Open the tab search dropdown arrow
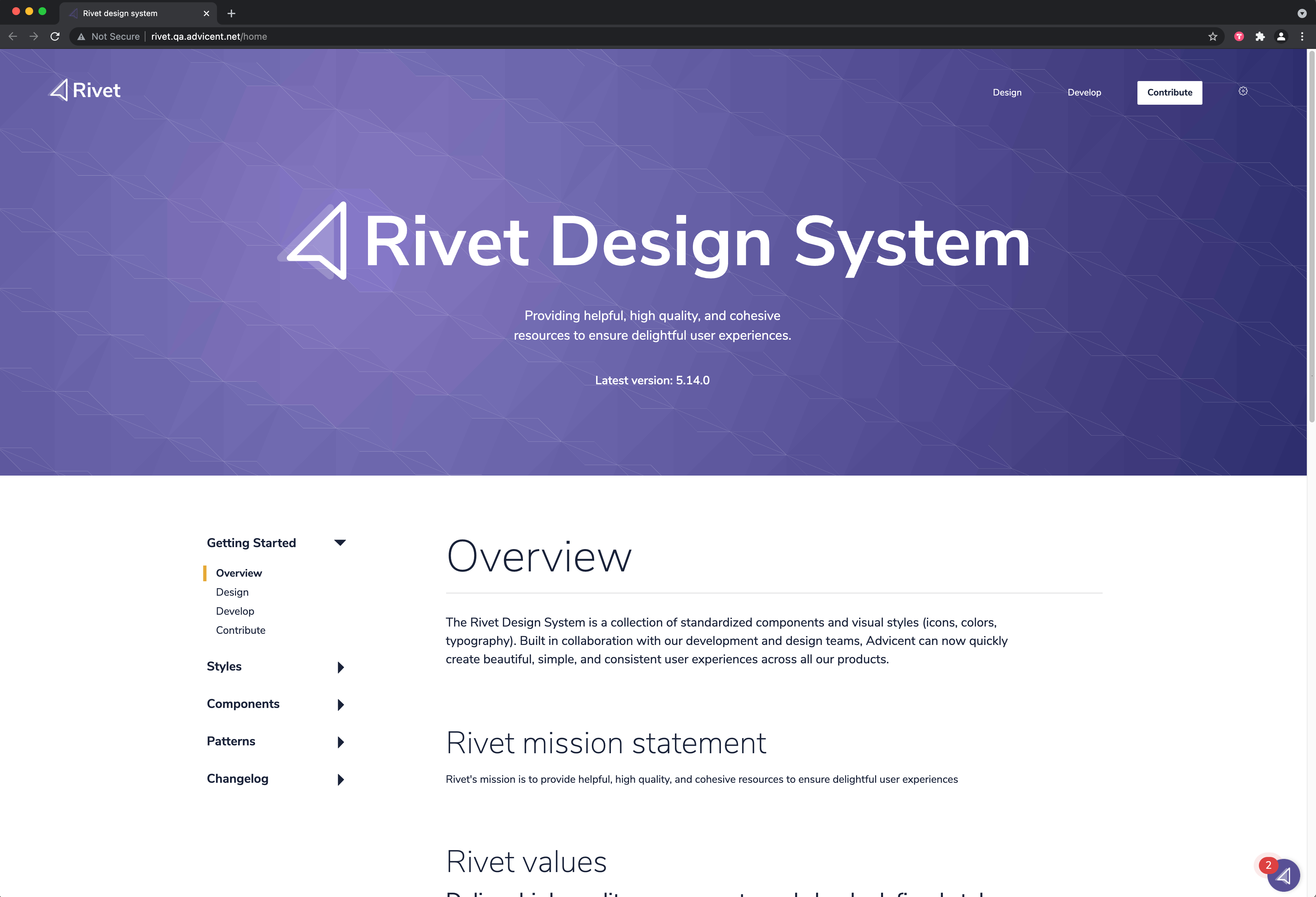1316x897 pixels. (x=1302, y=13)
